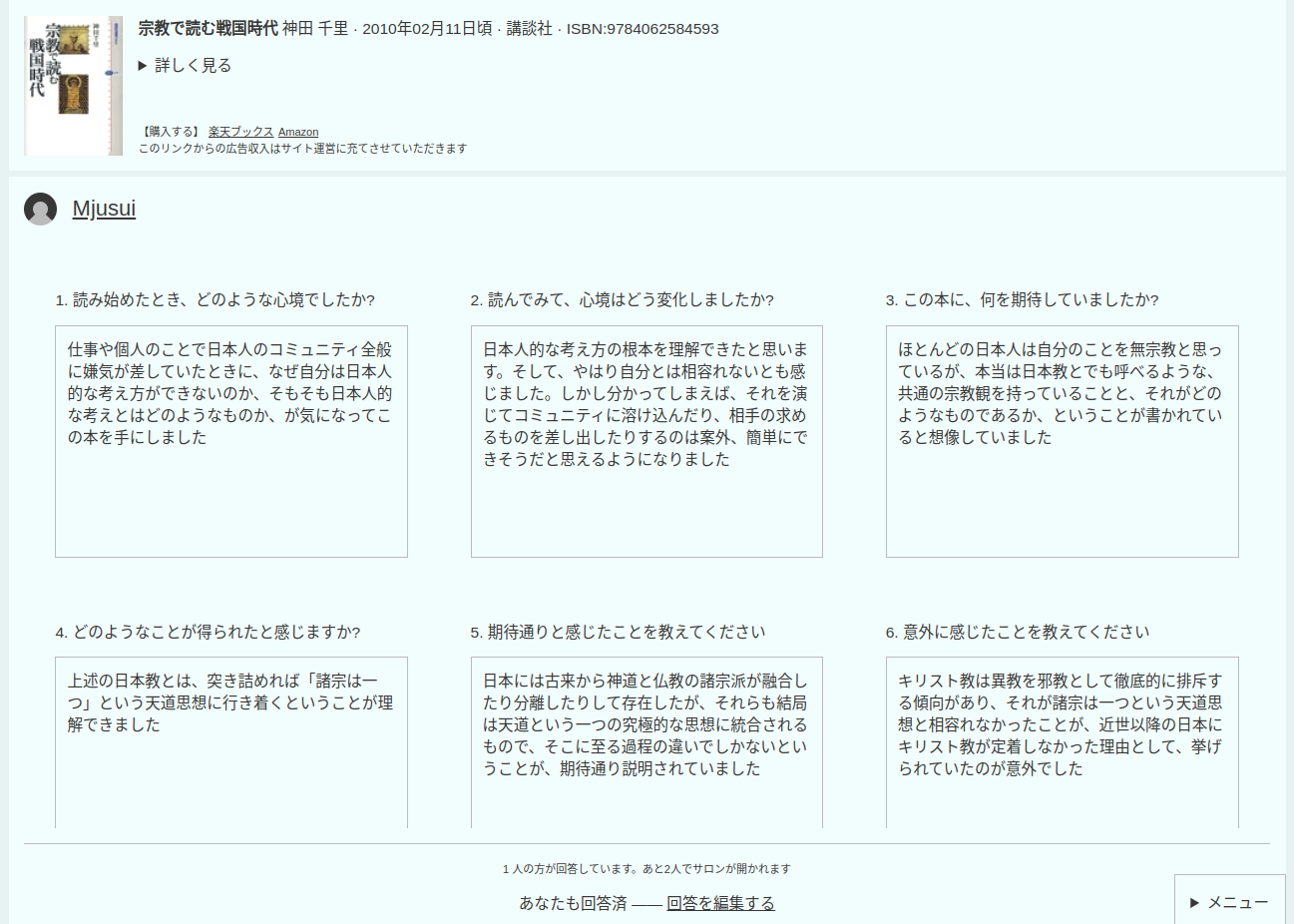Click the respondent count notice about サロン
This screenshot has height=924, width=1294.
point(647,869)
